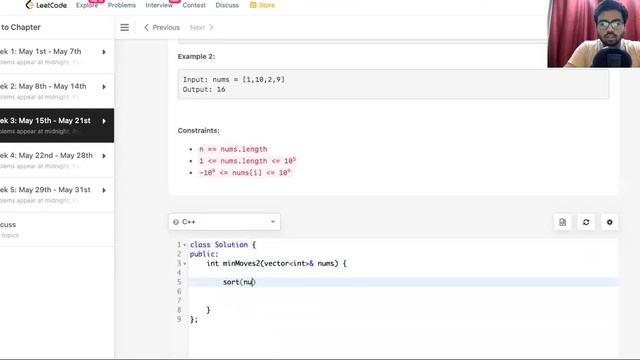Collapse the minMoves2 function fold arrow
The image size is (640, 360).
[x=185, y=264]
